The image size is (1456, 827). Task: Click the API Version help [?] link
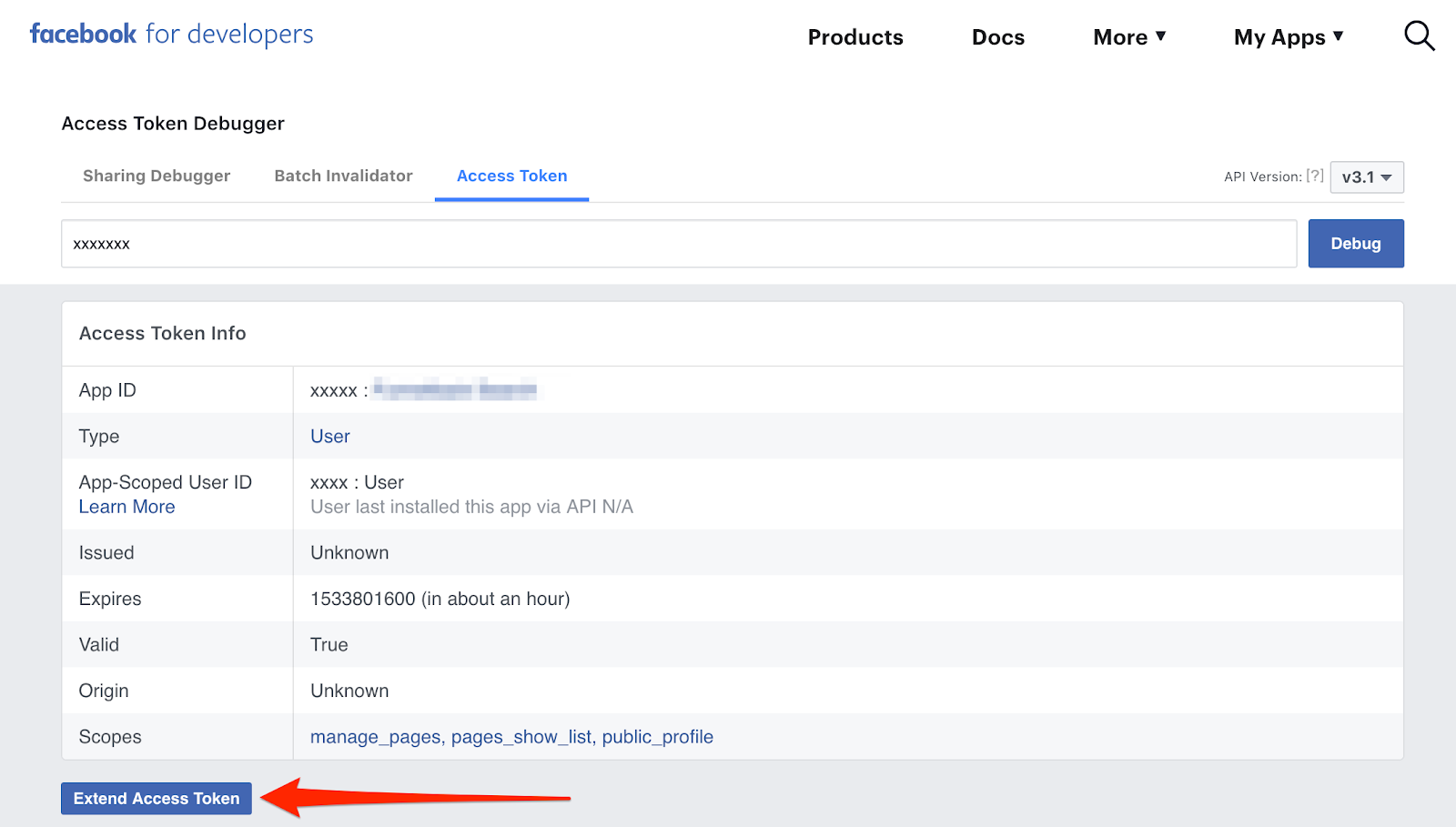point(1315,176)
